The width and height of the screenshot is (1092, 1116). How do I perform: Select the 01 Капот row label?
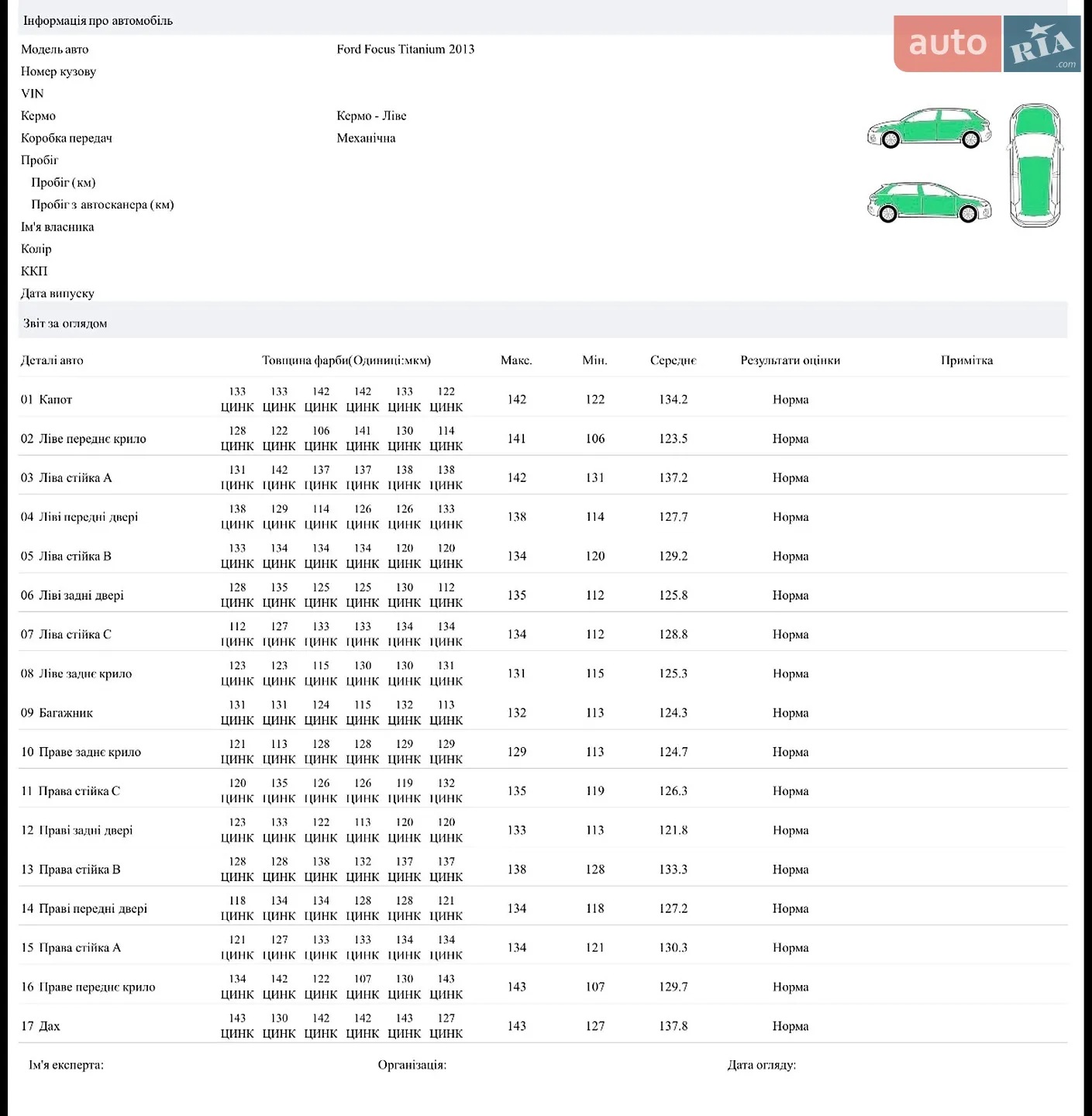47,400
